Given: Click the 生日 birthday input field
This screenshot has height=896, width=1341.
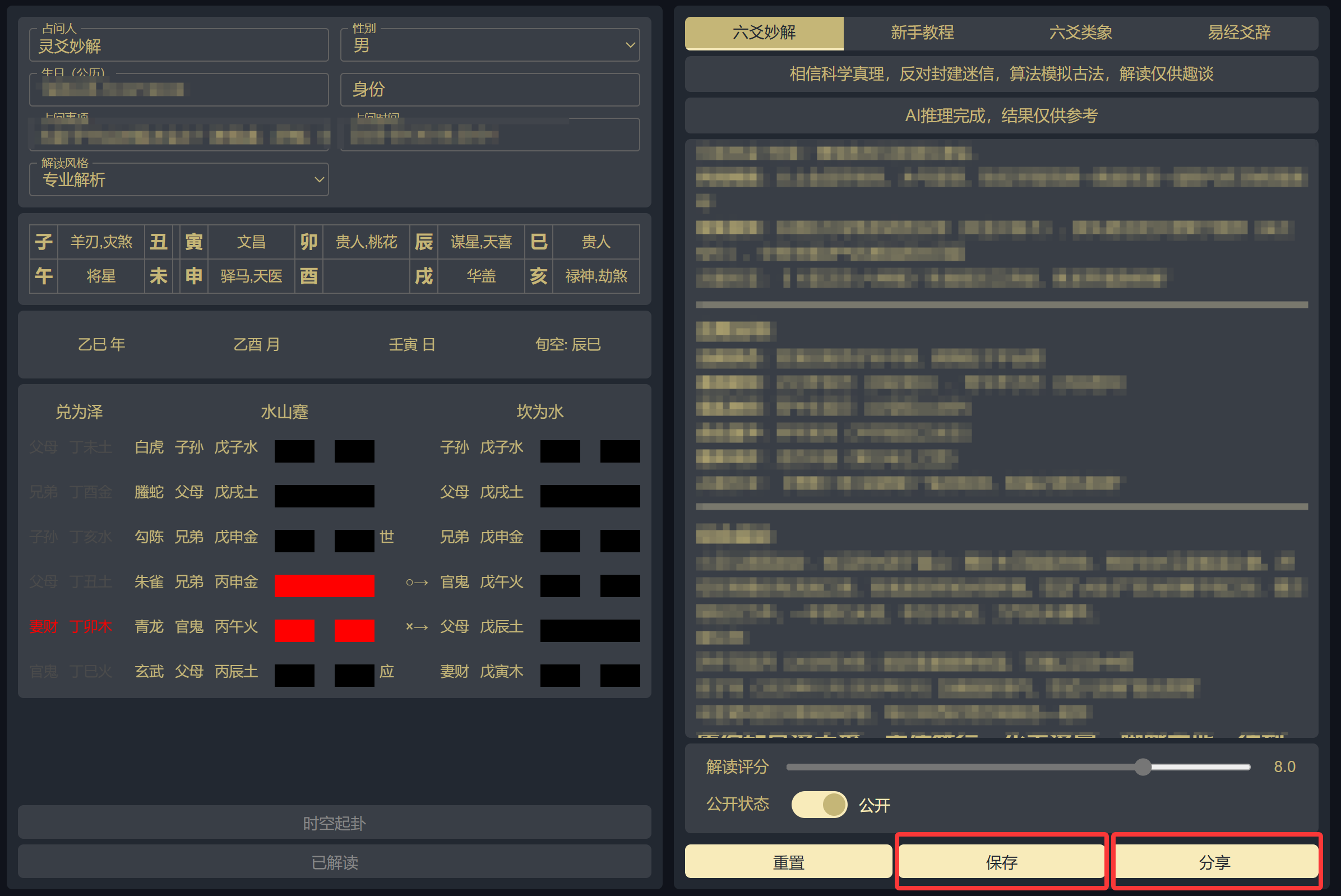Looking at the screenshot, I should (178, 90).
